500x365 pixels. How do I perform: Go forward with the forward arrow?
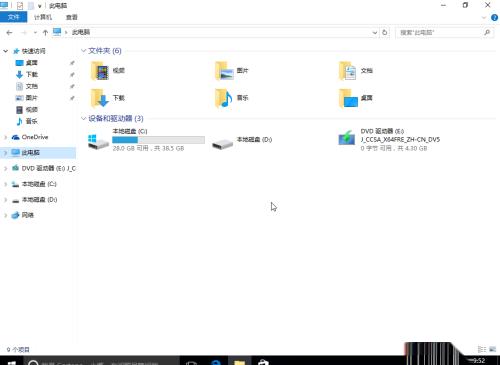pos(24,32)
